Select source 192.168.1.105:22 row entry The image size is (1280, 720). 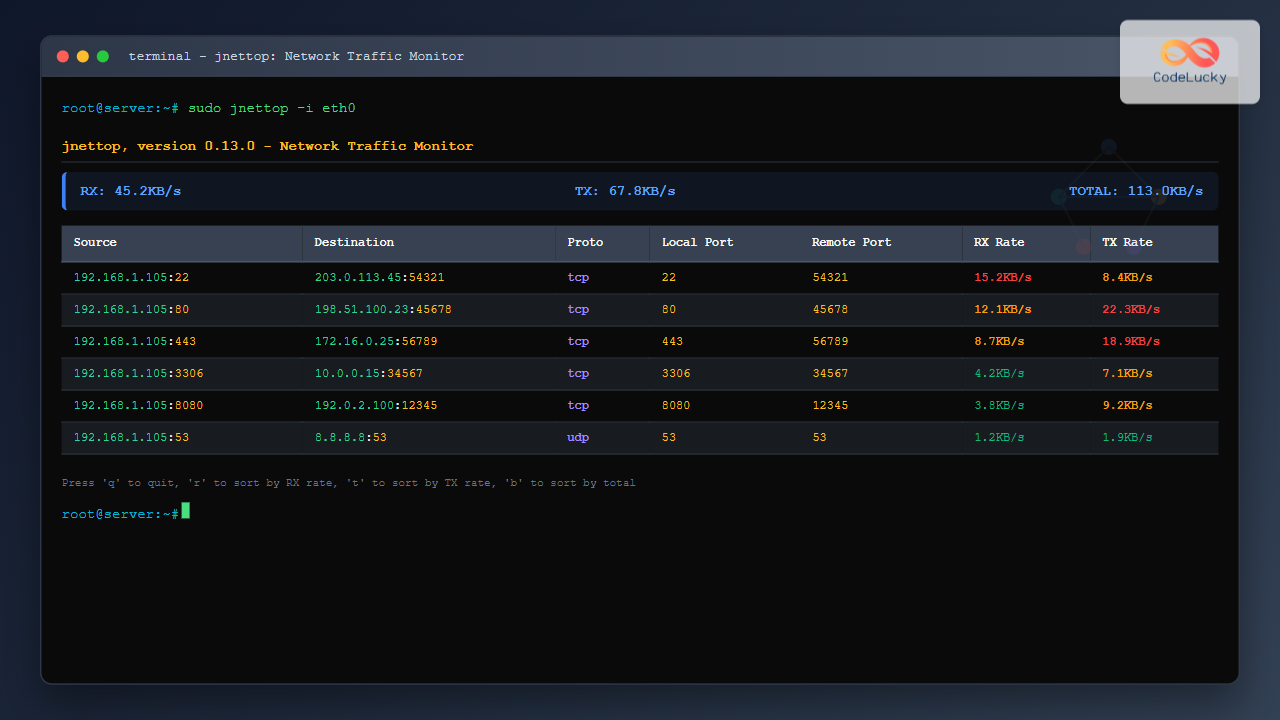pos(131,277)
